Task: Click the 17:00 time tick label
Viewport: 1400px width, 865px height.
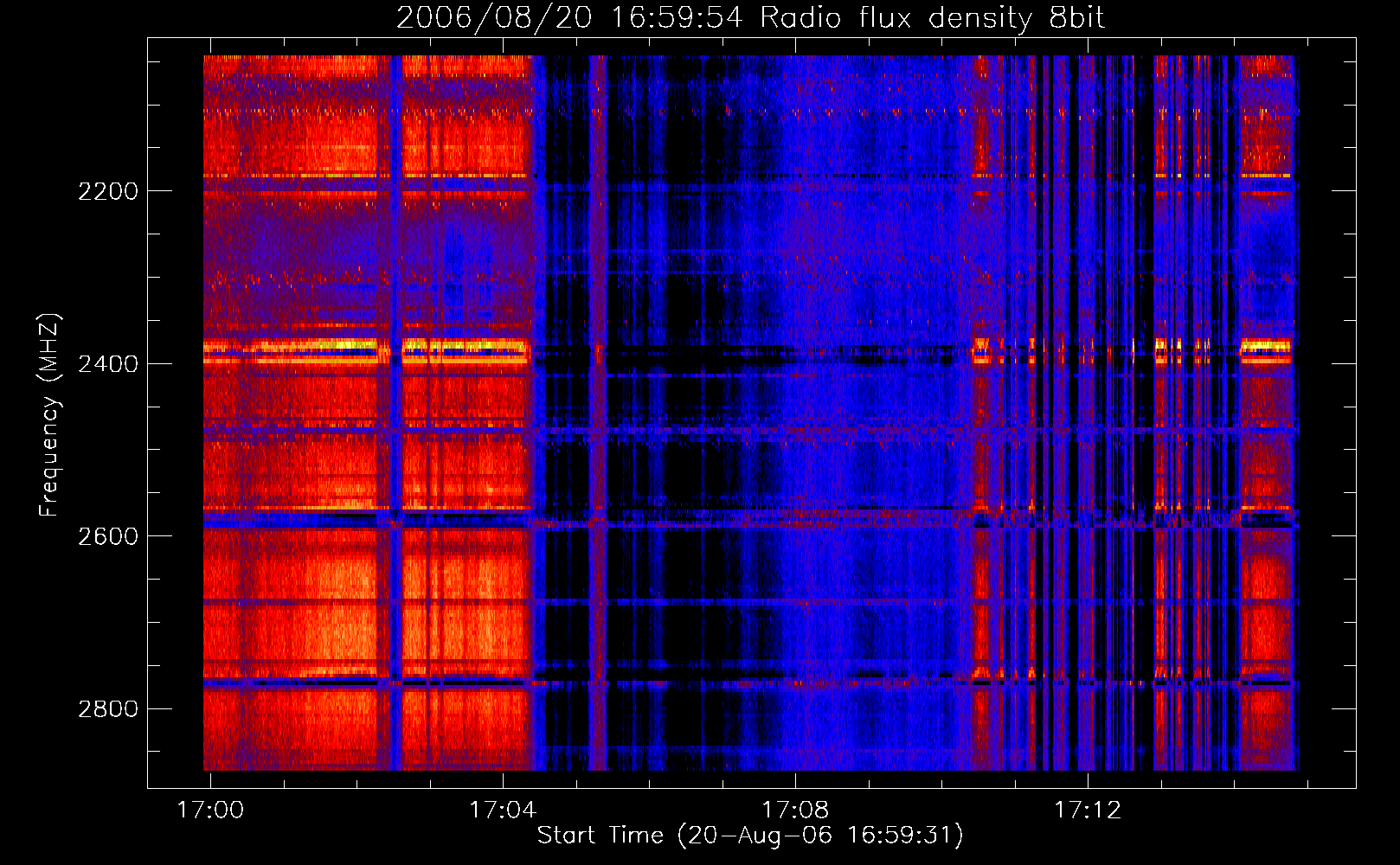Action: pyautogui.click(x=210, y=810)
